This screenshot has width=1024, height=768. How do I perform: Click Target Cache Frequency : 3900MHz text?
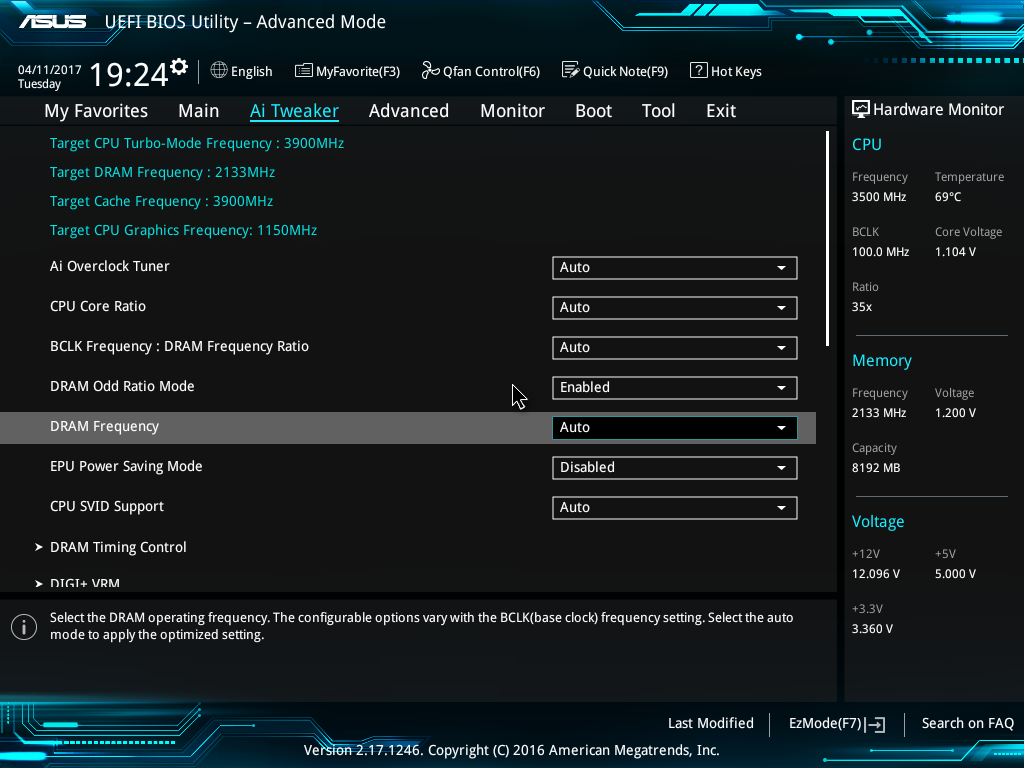[161, 201]
